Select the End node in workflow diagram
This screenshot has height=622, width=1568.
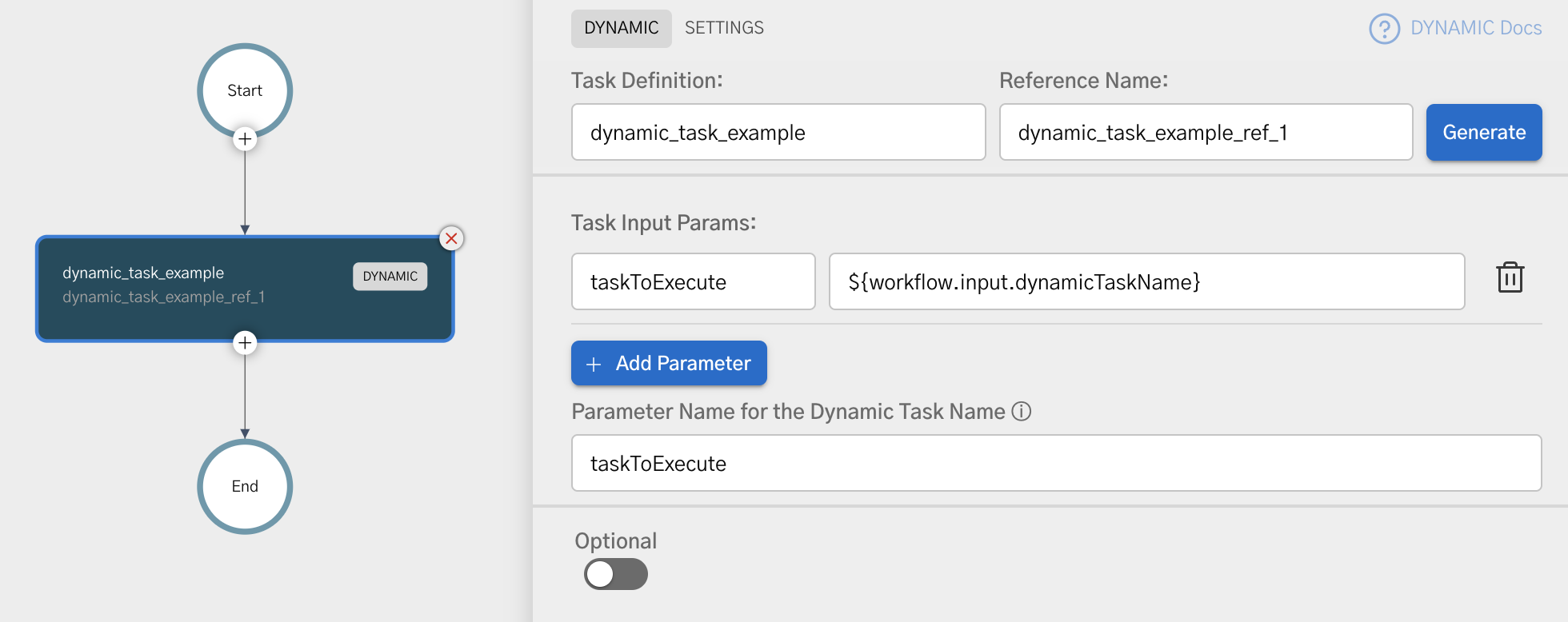pos(245,486)
